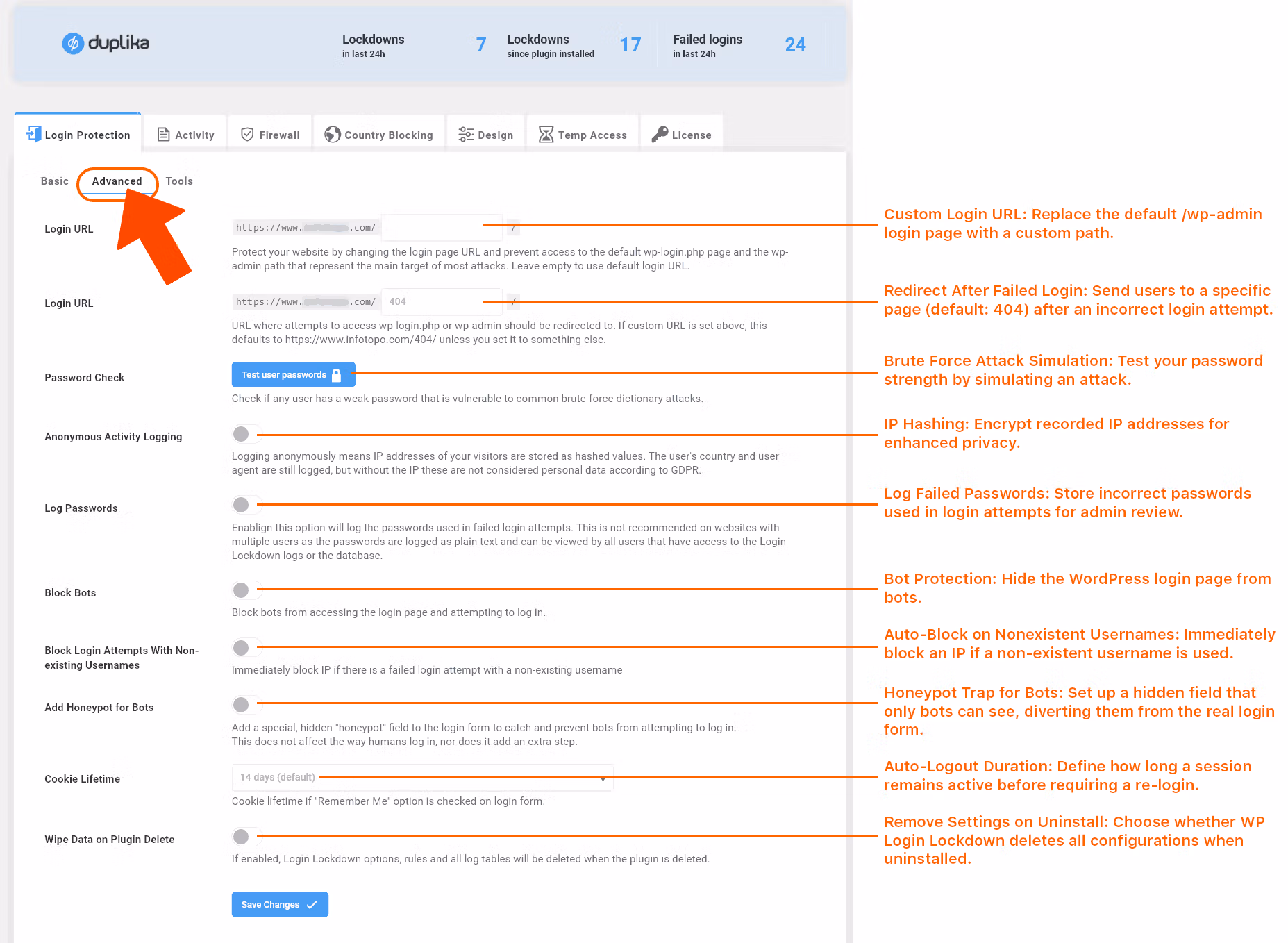Click the Log Passwords label
The height and width of the screenshot is (943, 1288).
coord(81,508)
